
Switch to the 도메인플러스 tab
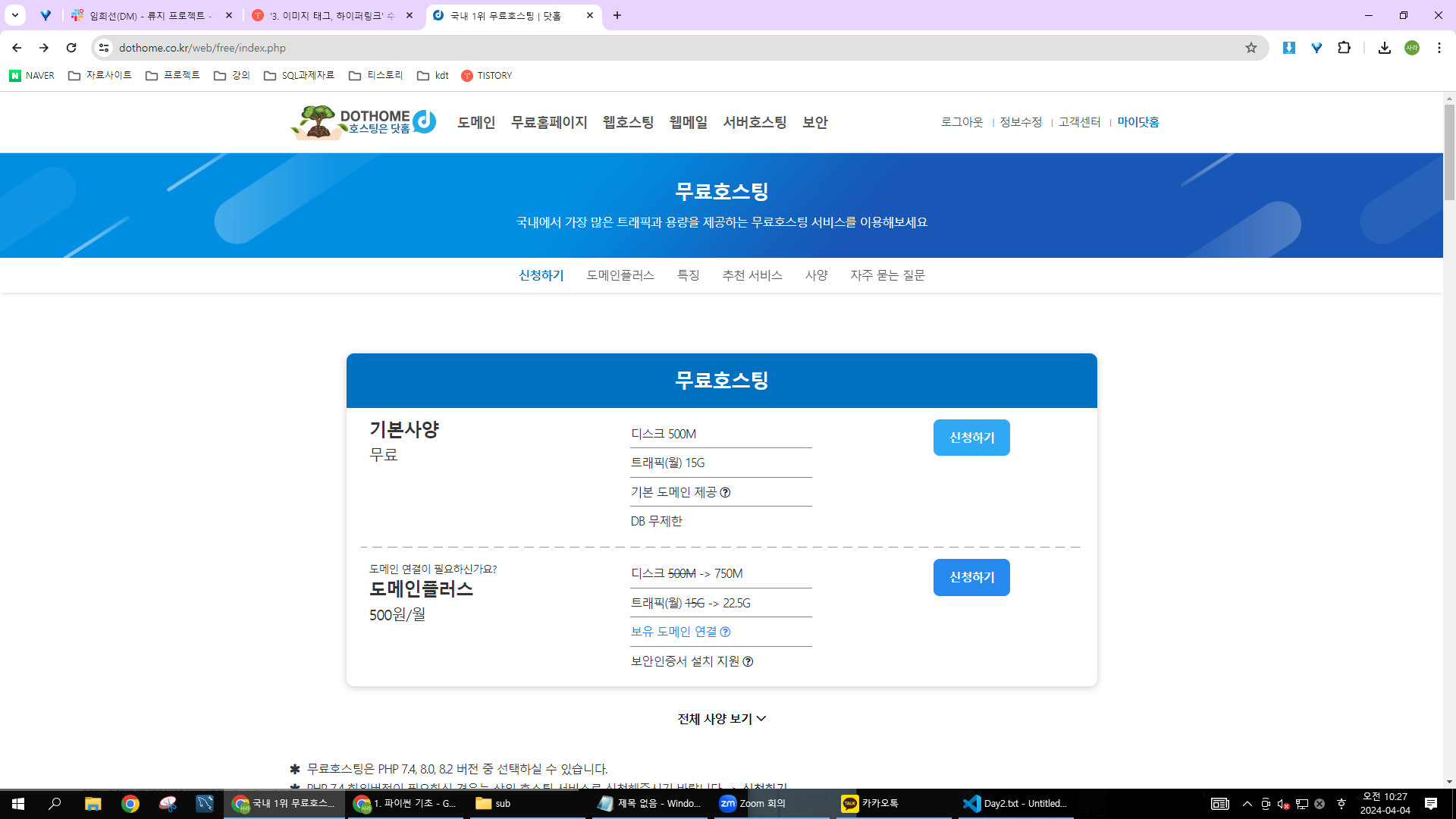620,275
